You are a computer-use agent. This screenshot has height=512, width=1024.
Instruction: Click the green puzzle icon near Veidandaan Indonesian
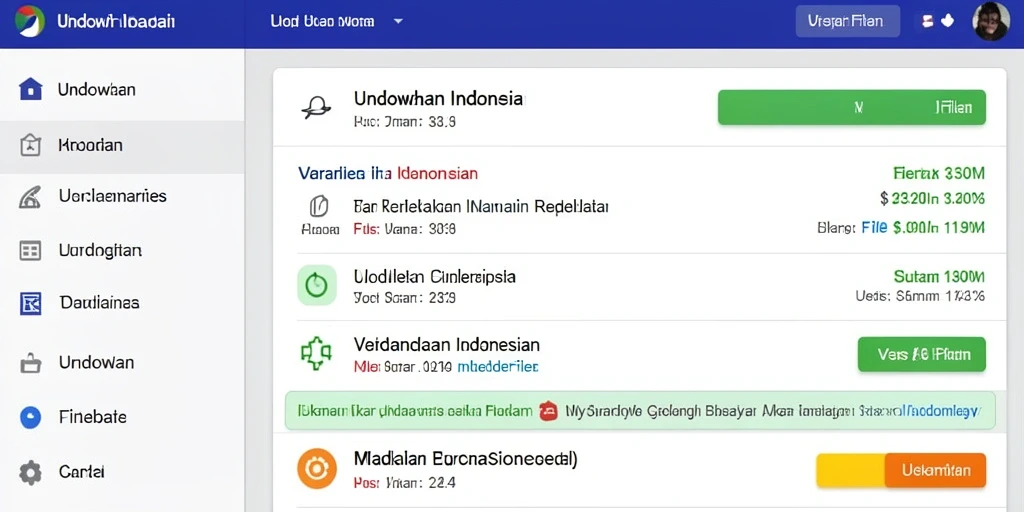(316, 353)
